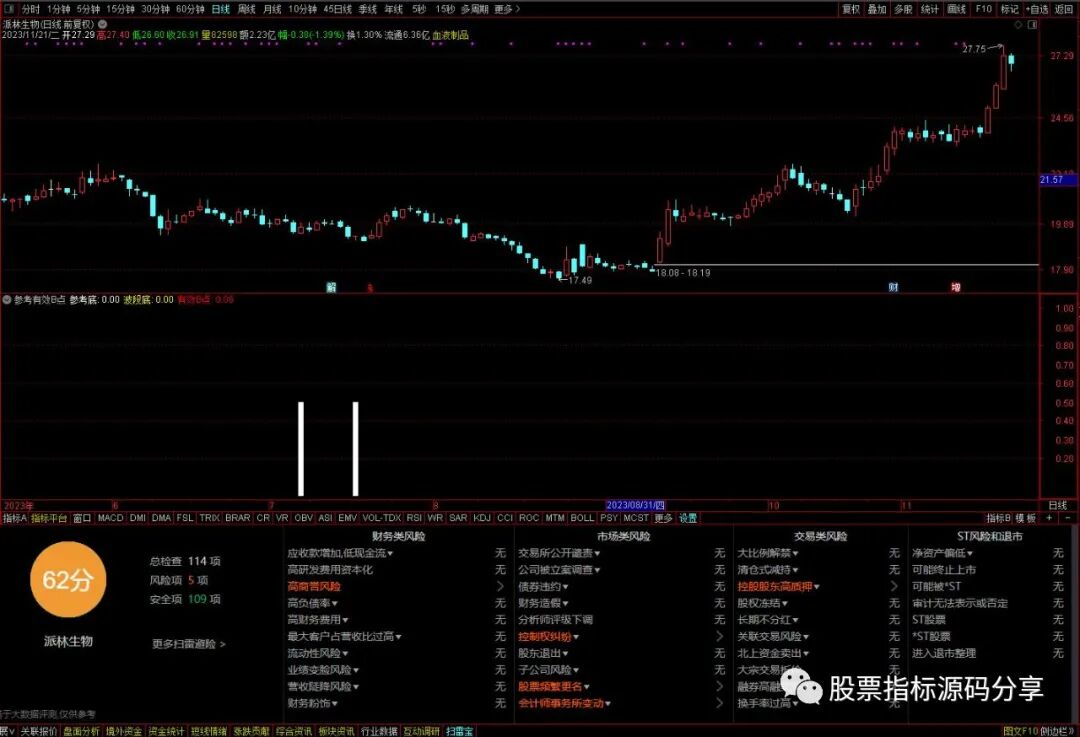Click the 财 marker under the chart

893,287
